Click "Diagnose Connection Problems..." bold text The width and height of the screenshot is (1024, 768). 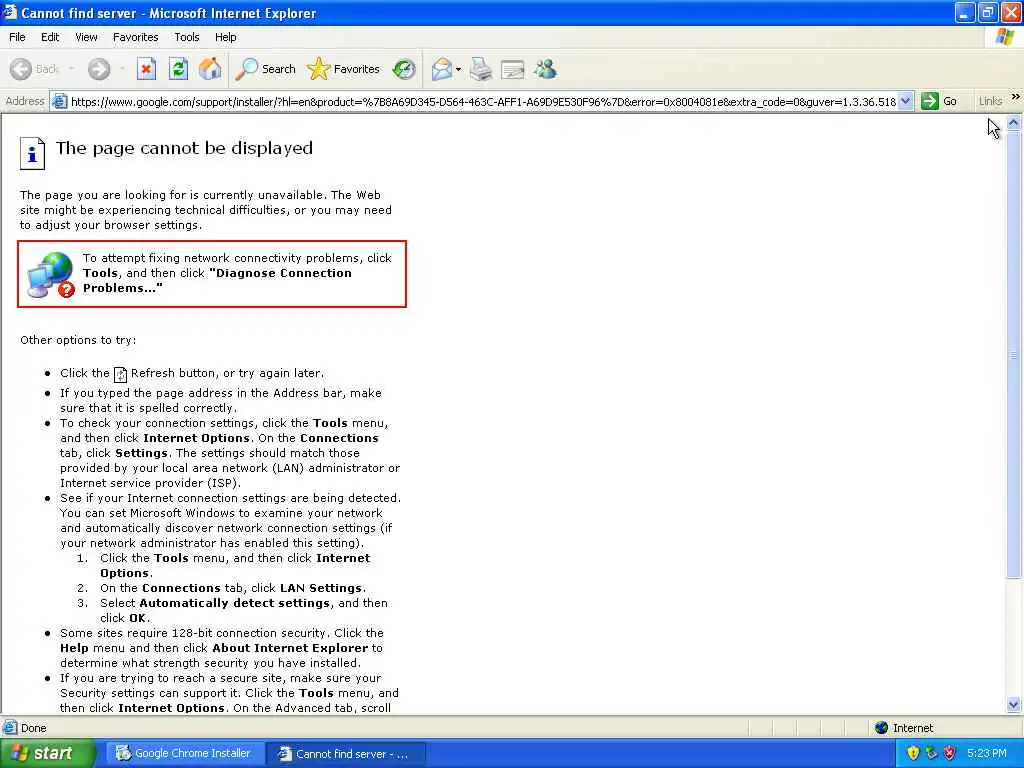217,281
